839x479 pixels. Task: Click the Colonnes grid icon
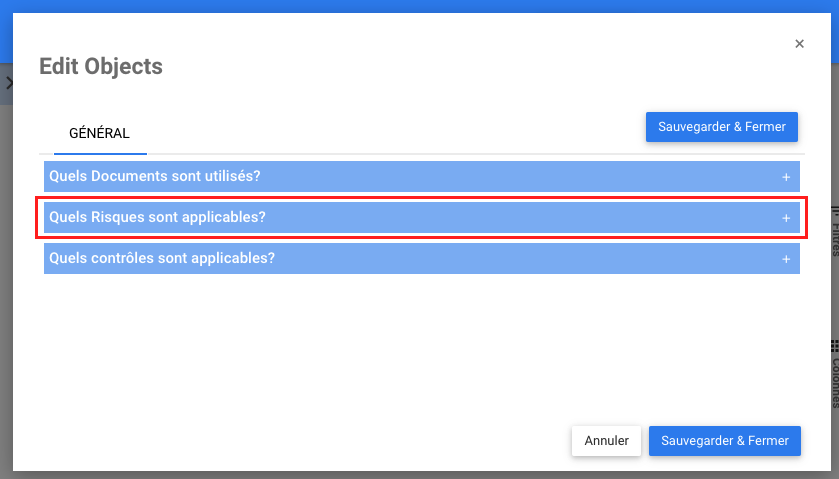(x=833, y=346)
